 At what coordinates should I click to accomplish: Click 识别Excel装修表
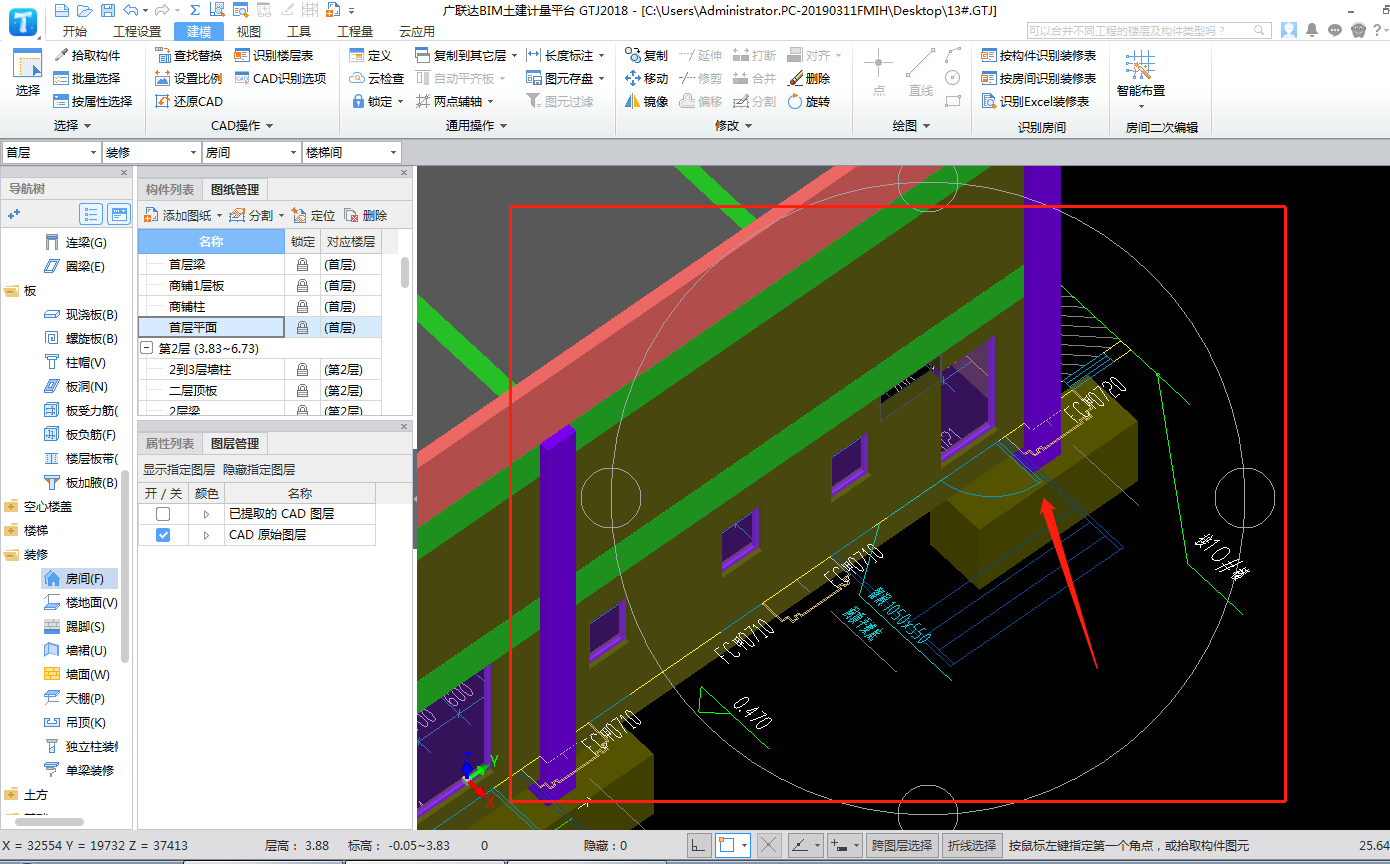1035,101
